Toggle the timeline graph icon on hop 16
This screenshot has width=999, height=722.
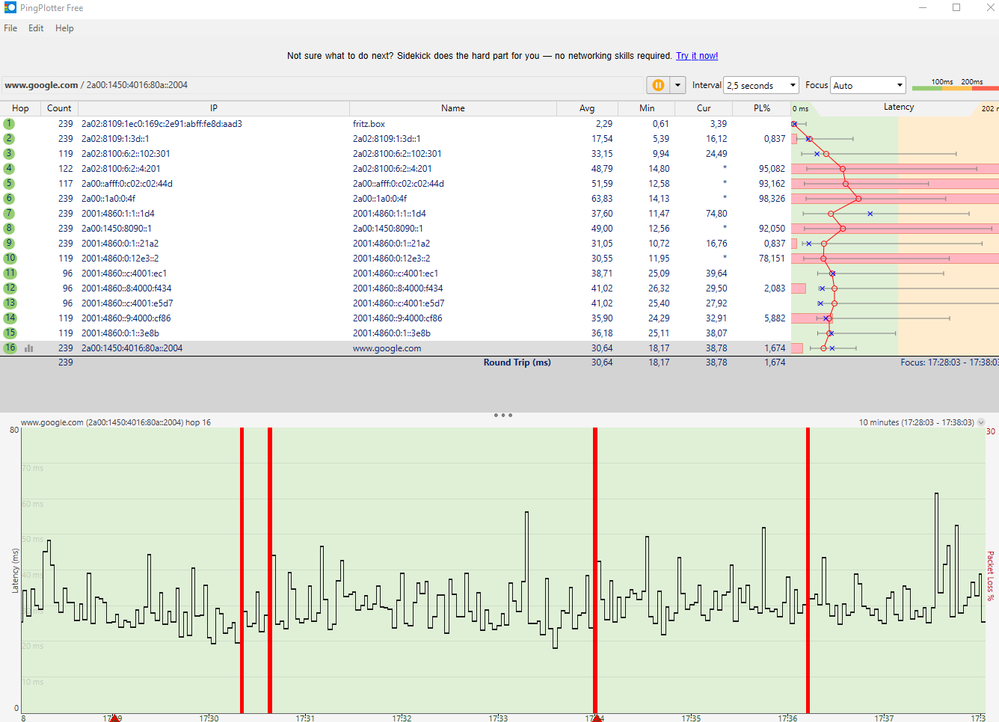(29, 349)
